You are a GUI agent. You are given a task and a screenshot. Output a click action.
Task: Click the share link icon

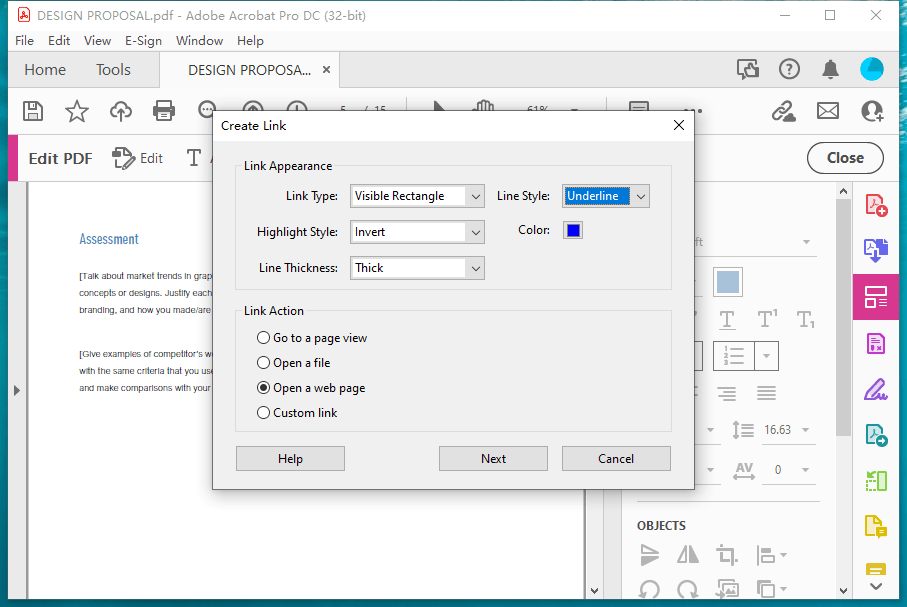[784, 111]
